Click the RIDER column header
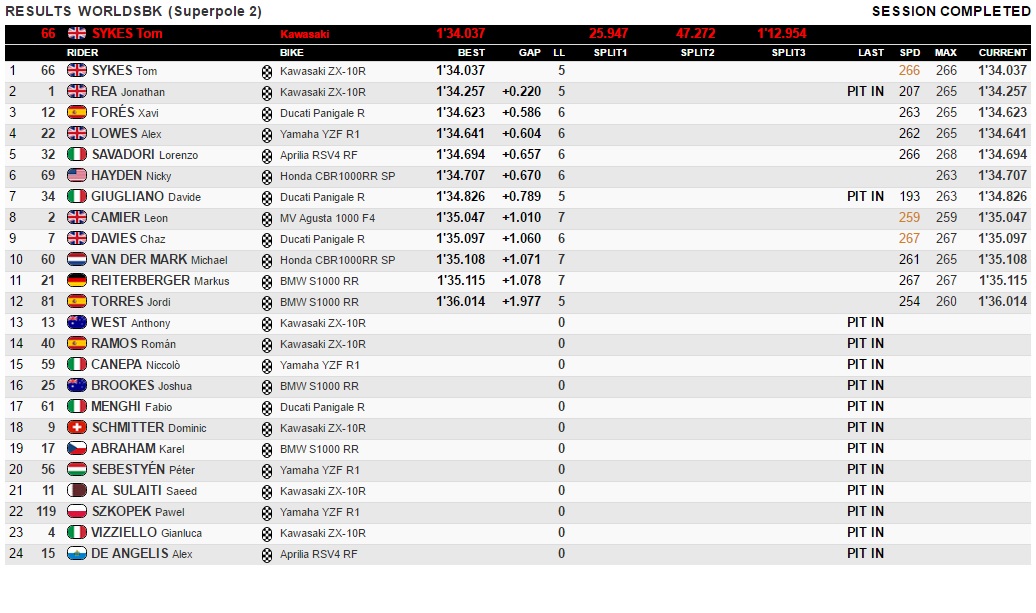 coord(83,53)
